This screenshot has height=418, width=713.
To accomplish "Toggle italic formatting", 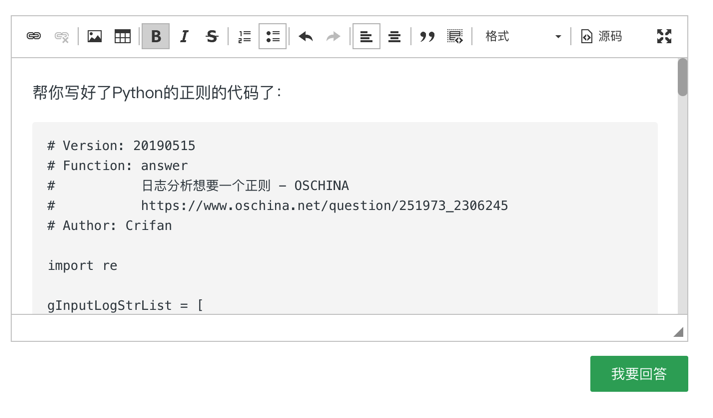I will 184,37.
